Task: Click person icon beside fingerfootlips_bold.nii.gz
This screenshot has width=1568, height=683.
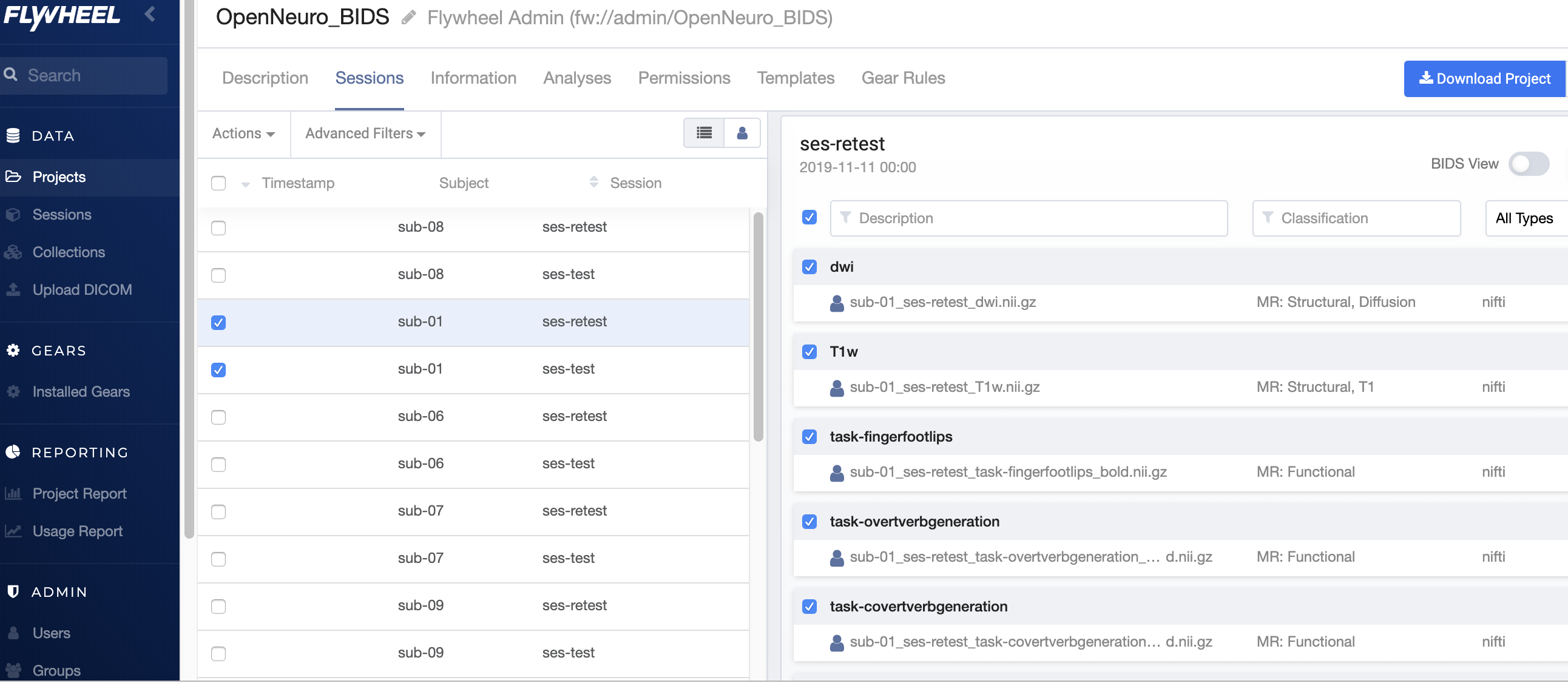Action: coord(837,473)
